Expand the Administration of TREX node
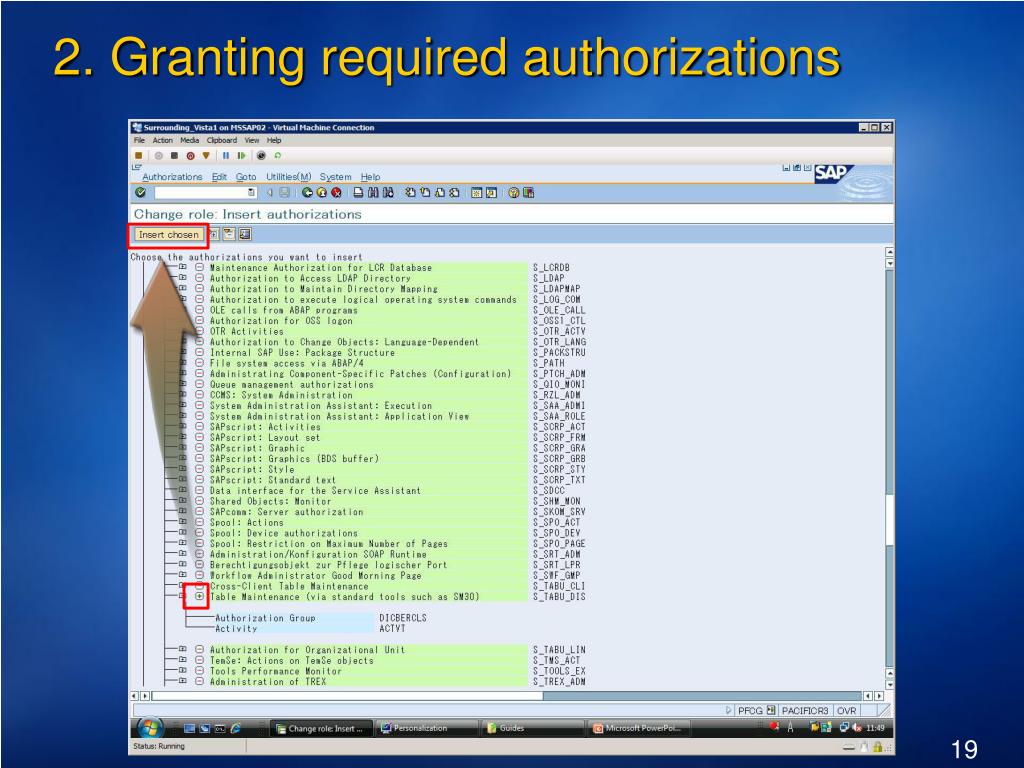 [x=182, y=680]
